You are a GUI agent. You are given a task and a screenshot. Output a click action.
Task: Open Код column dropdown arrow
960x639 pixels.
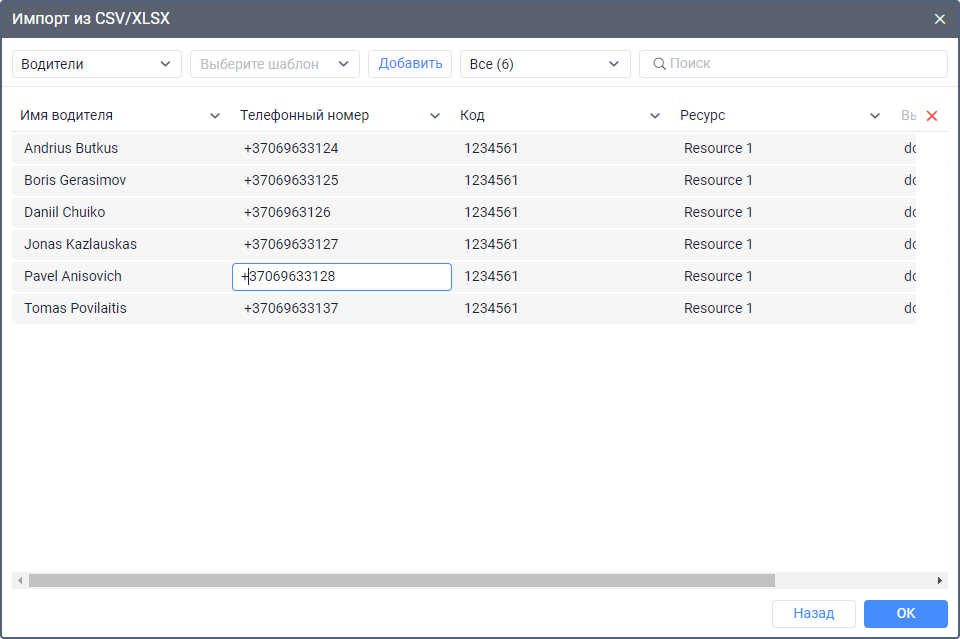click(655, 116)
